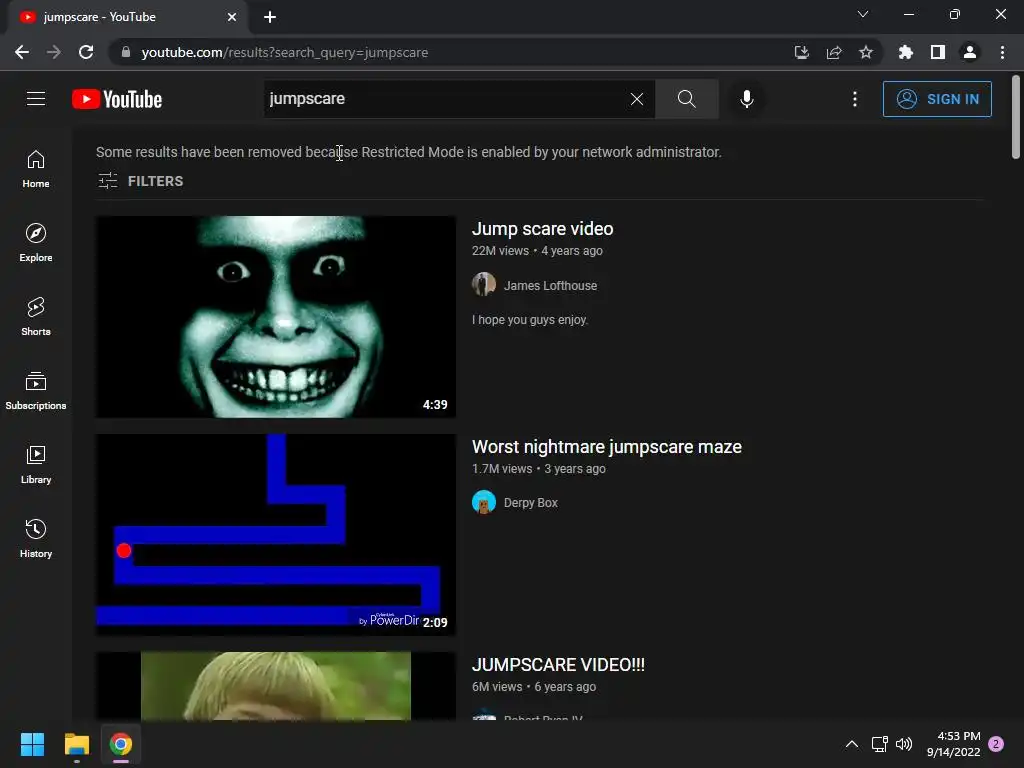This screenshot has height=768, width=1024.
Task: Click 'I hope you guys enjoy.' description
Action: pyautogui.click(x=530, y=320)
